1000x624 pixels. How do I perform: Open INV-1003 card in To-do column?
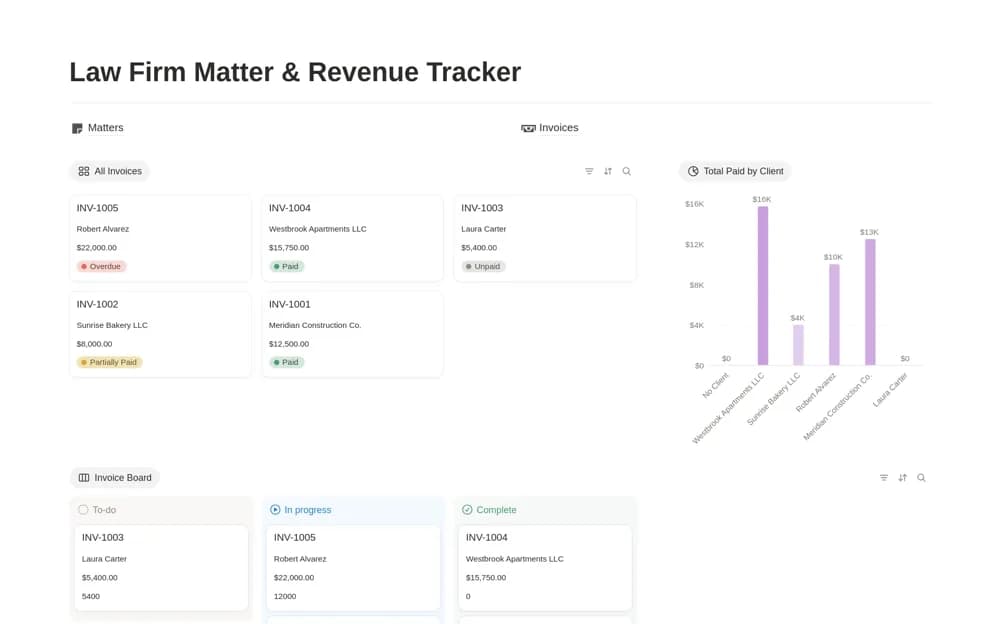[161, 568]
